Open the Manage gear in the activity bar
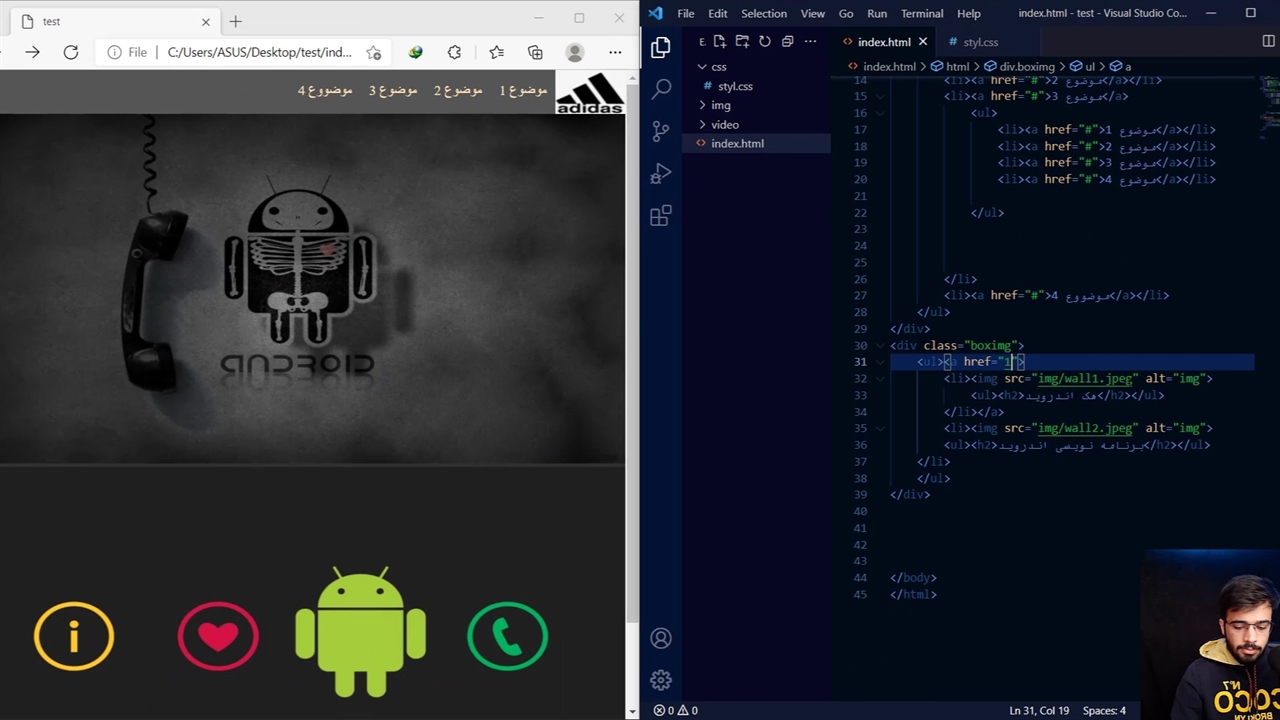The height and width of the screenshot is (720, 1280). pyautogui.click(x=661, y=680)
